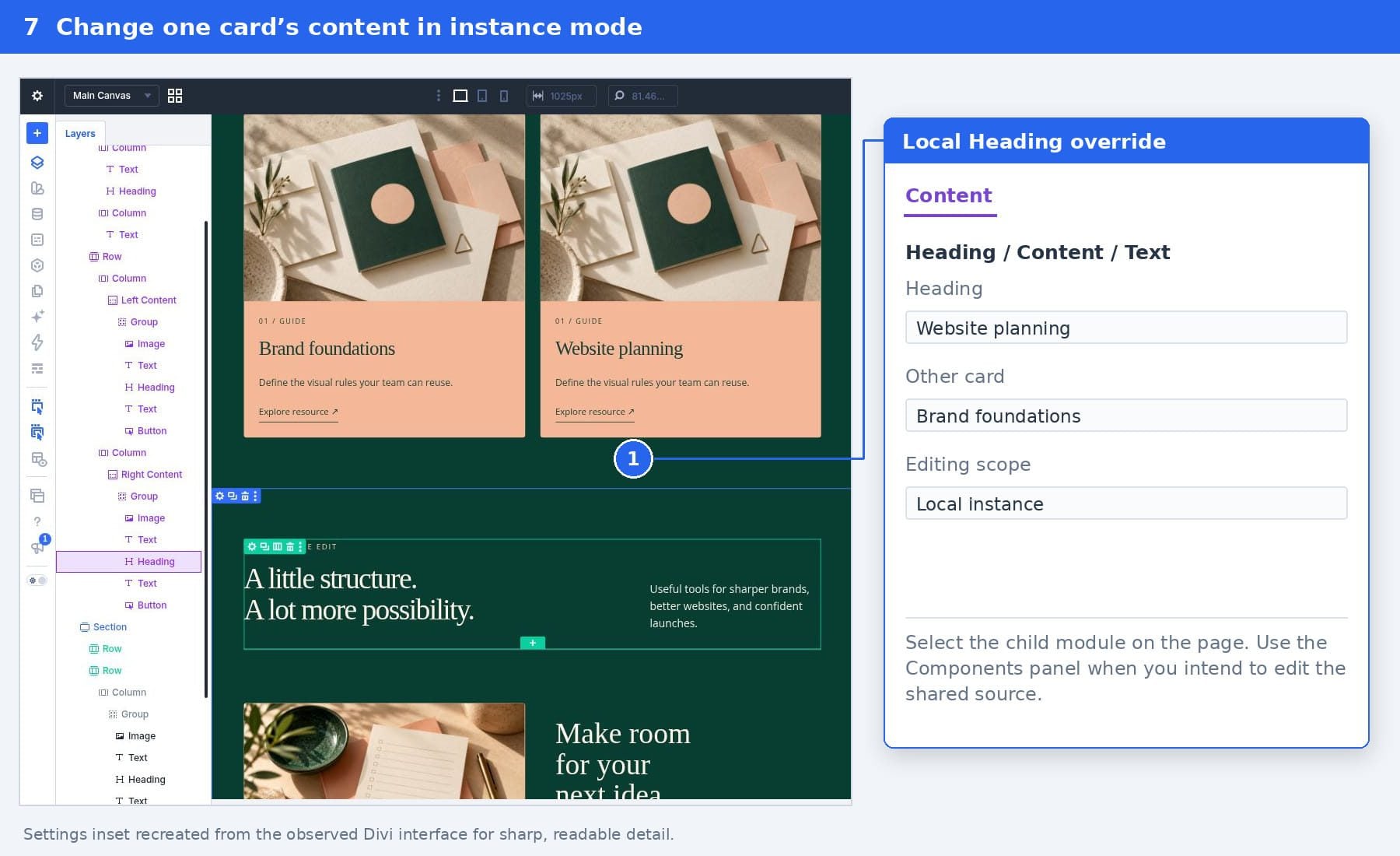Open the sparkle AI icon in sidebar
Screen dimensions: 1400x856
click(x=37, y=317)
